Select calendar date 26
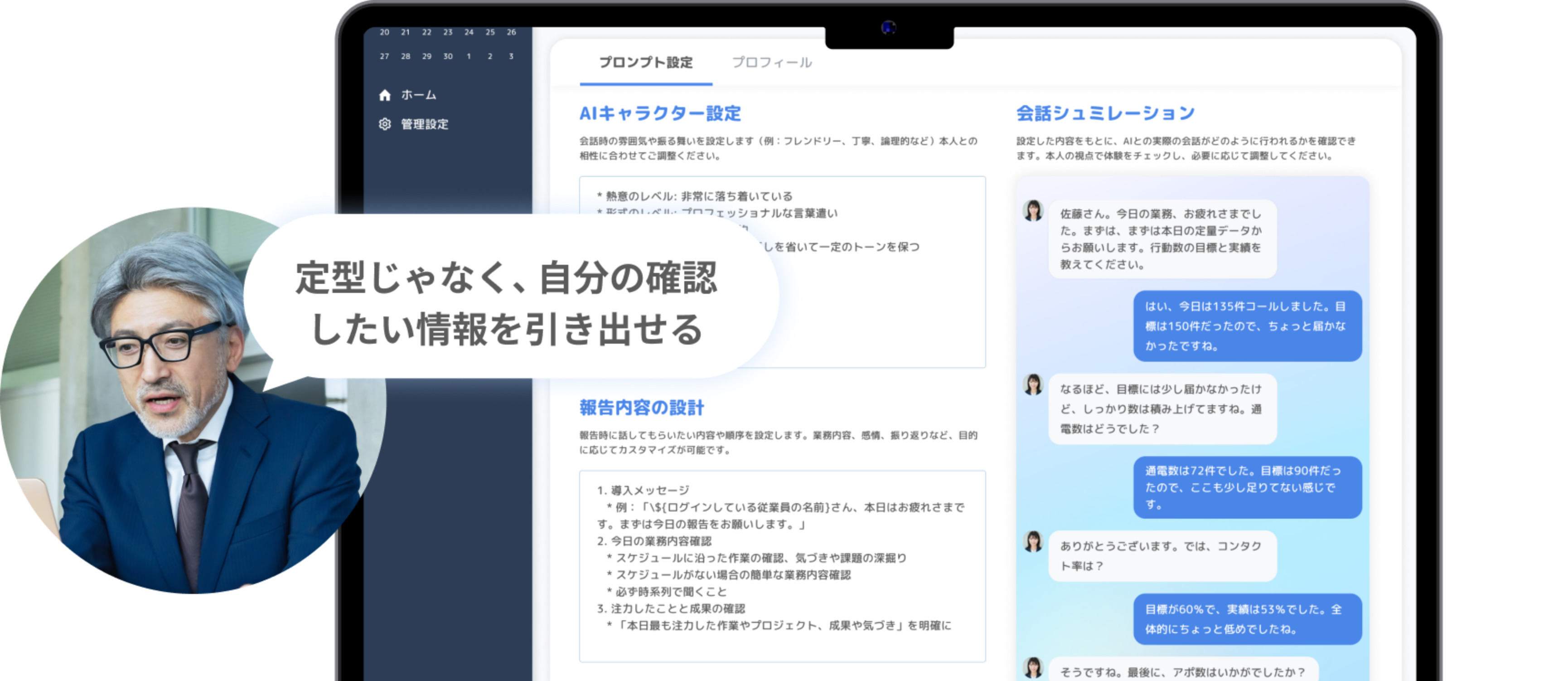1568x681 pixels. point(511,32)
